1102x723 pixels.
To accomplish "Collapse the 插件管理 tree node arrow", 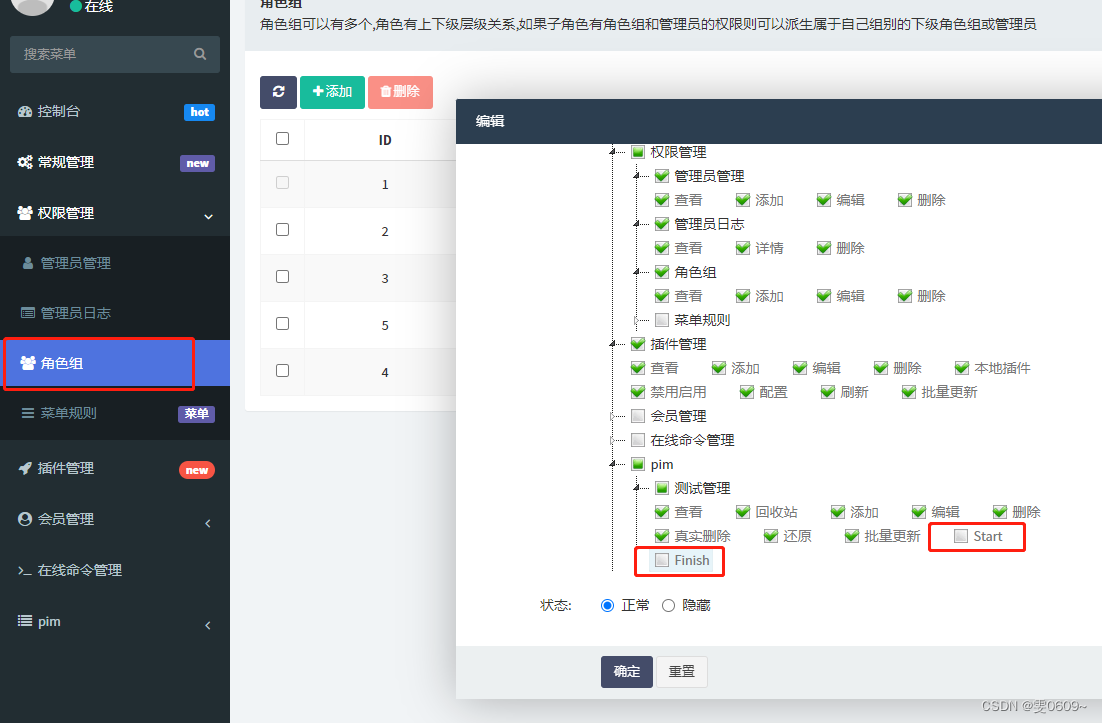I will (613, 344).
